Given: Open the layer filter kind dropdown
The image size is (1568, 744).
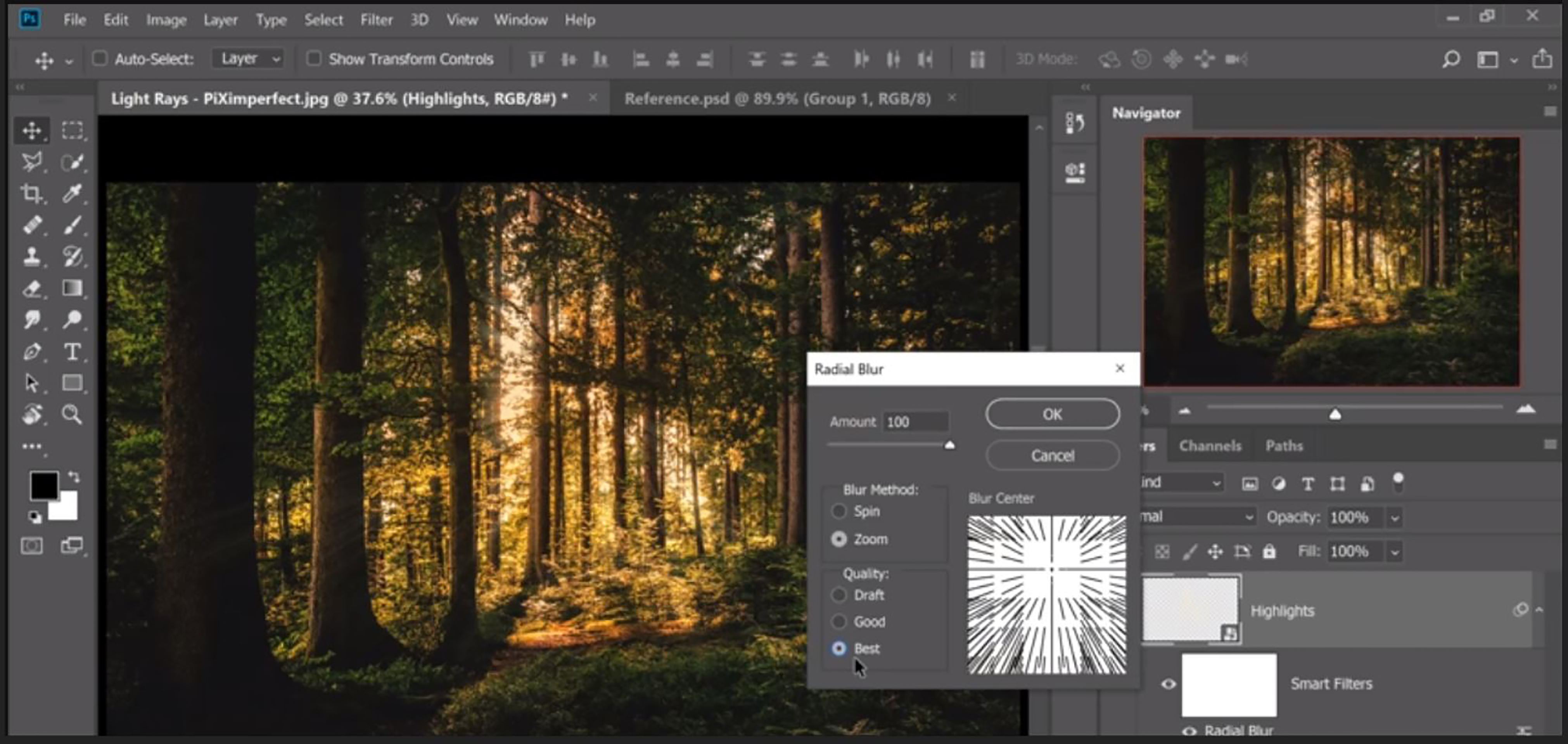Looking at the screenshot, I should pos(1181,483).
